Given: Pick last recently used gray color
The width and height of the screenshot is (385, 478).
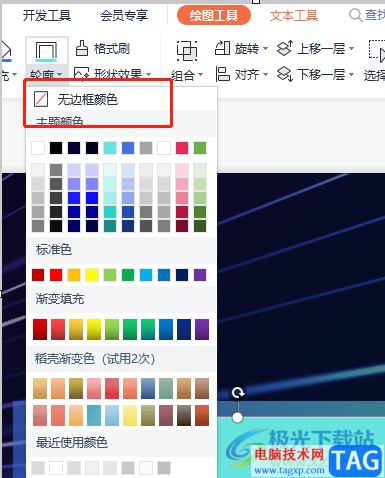Looking at the screenshot, I should click(x=164, y=468).
